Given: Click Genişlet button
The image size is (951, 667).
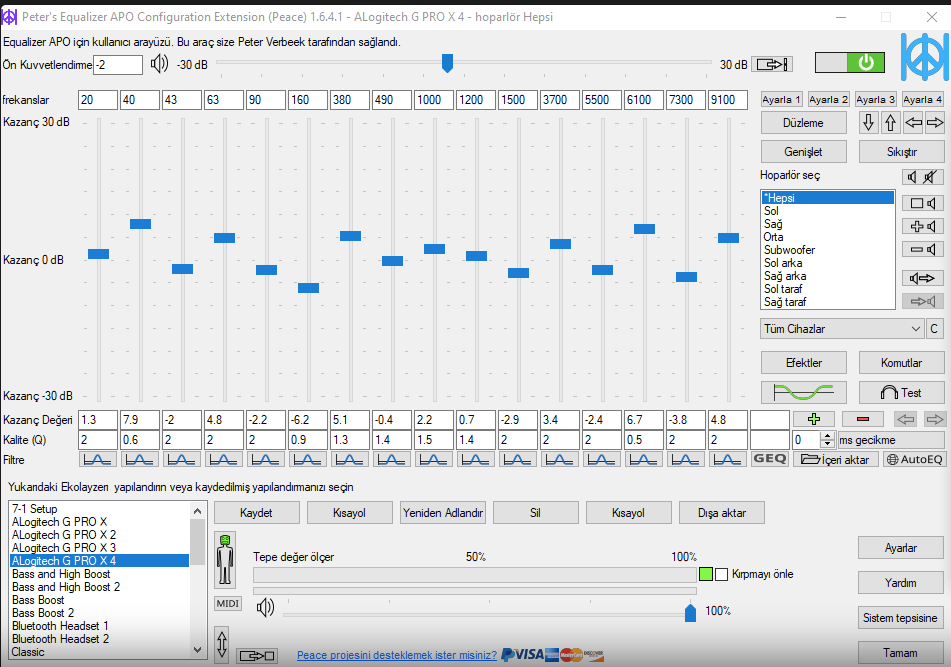Looking at the screenshot, I should pos(804,152).
